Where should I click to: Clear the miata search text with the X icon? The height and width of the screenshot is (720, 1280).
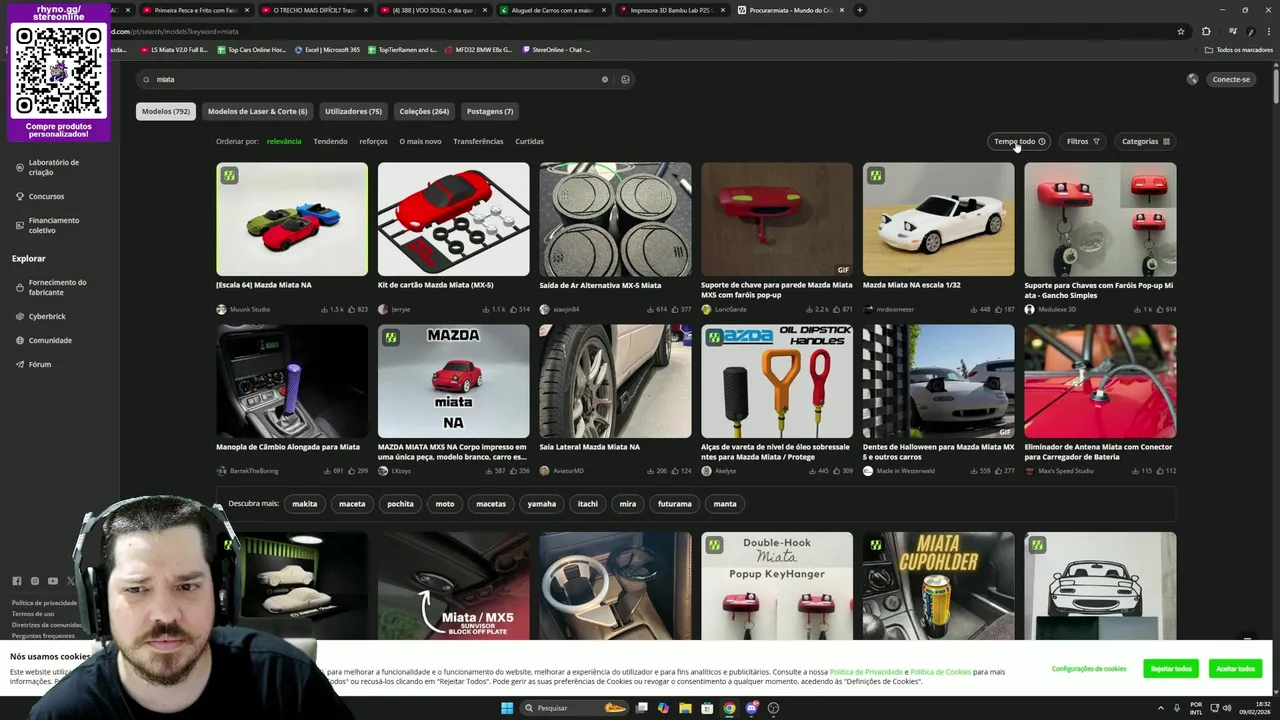604,79
